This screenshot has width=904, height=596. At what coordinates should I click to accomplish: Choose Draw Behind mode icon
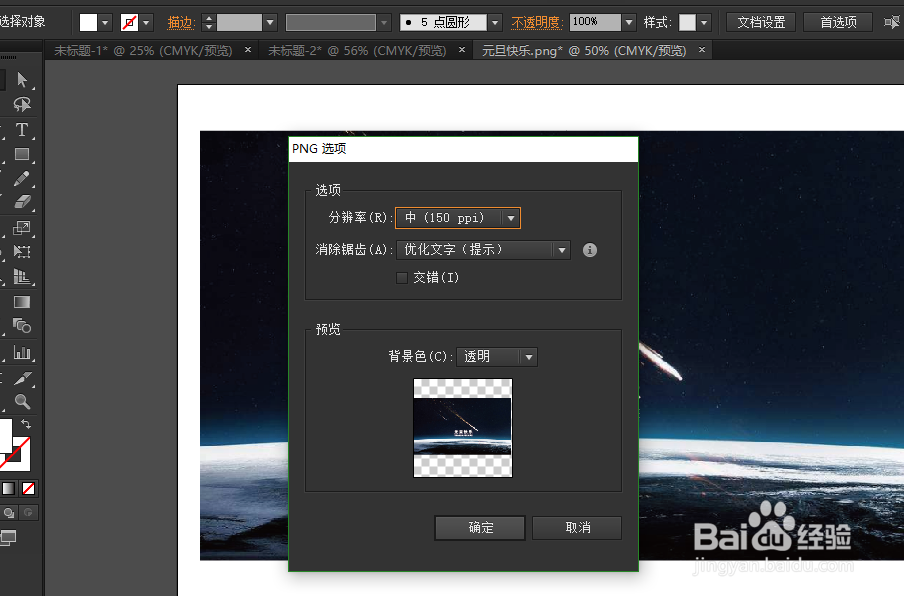(28, 512)
